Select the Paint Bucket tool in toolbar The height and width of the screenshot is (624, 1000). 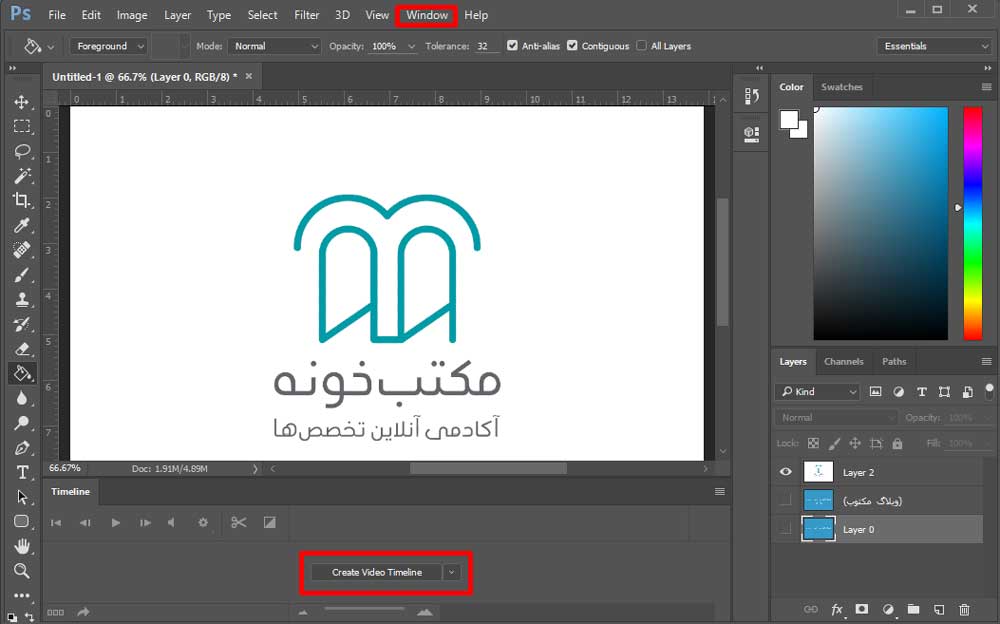pyautogui.click(x=22, y=373)
